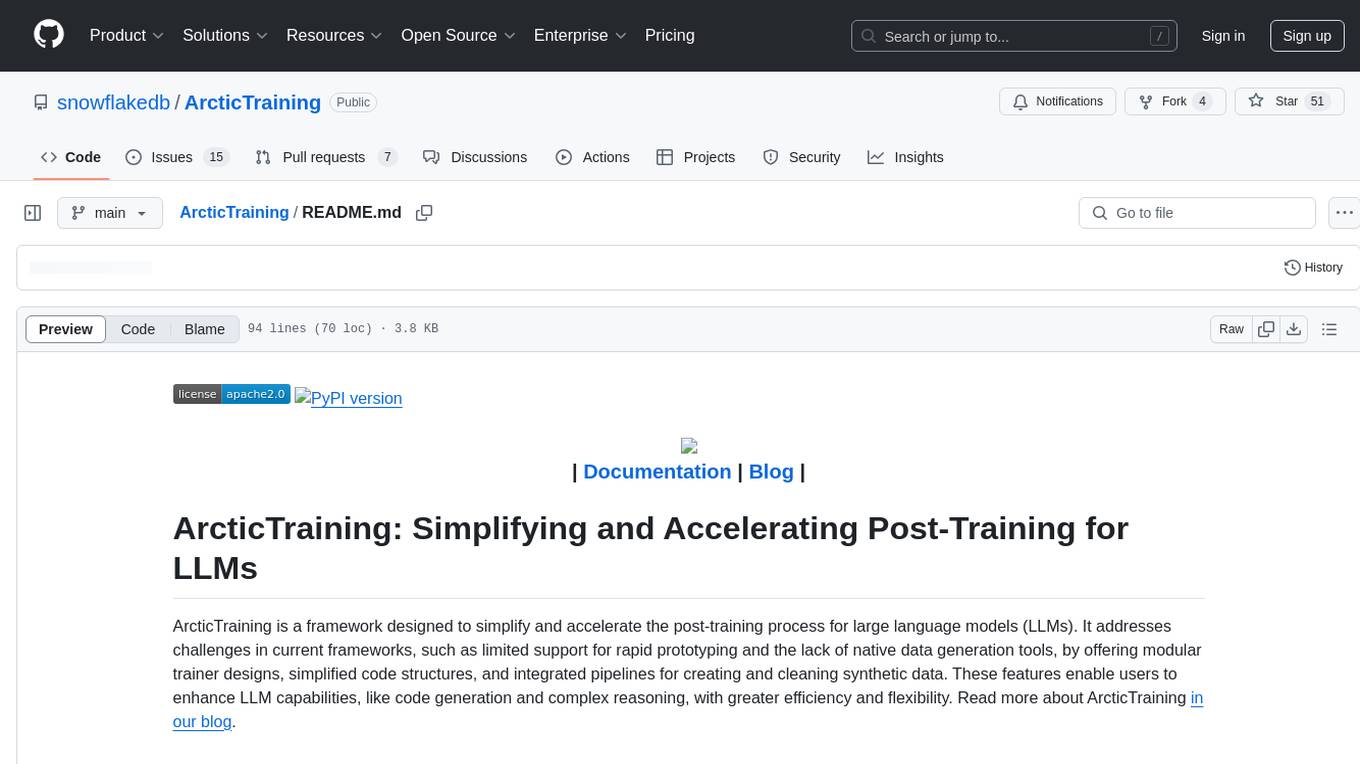Click the Pull requests count 7 badge
The height and width of the screenshot is (764, 1360).
[388, 157]
